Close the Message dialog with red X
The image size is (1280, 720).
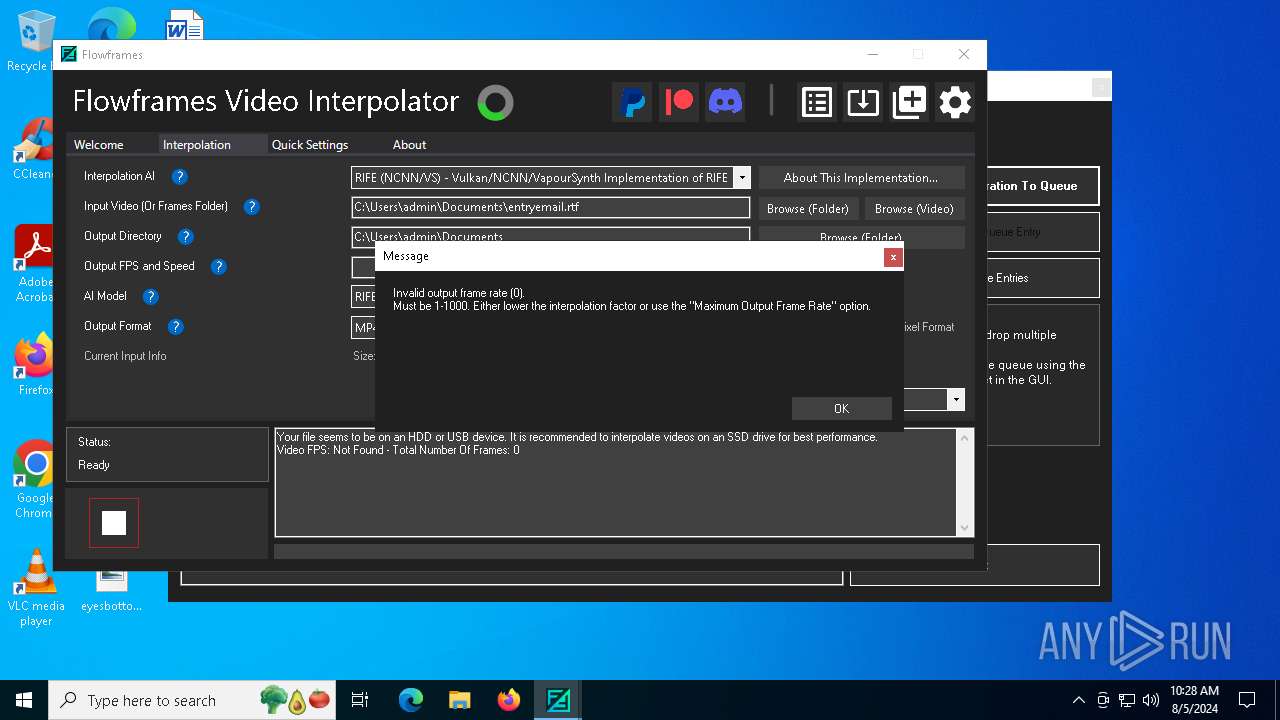click(893, 257)
